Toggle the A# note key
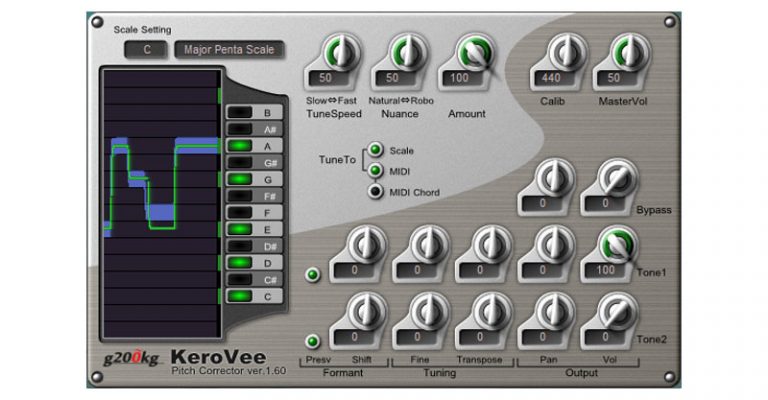Viewport: 768px width, 400px height. 254,129
